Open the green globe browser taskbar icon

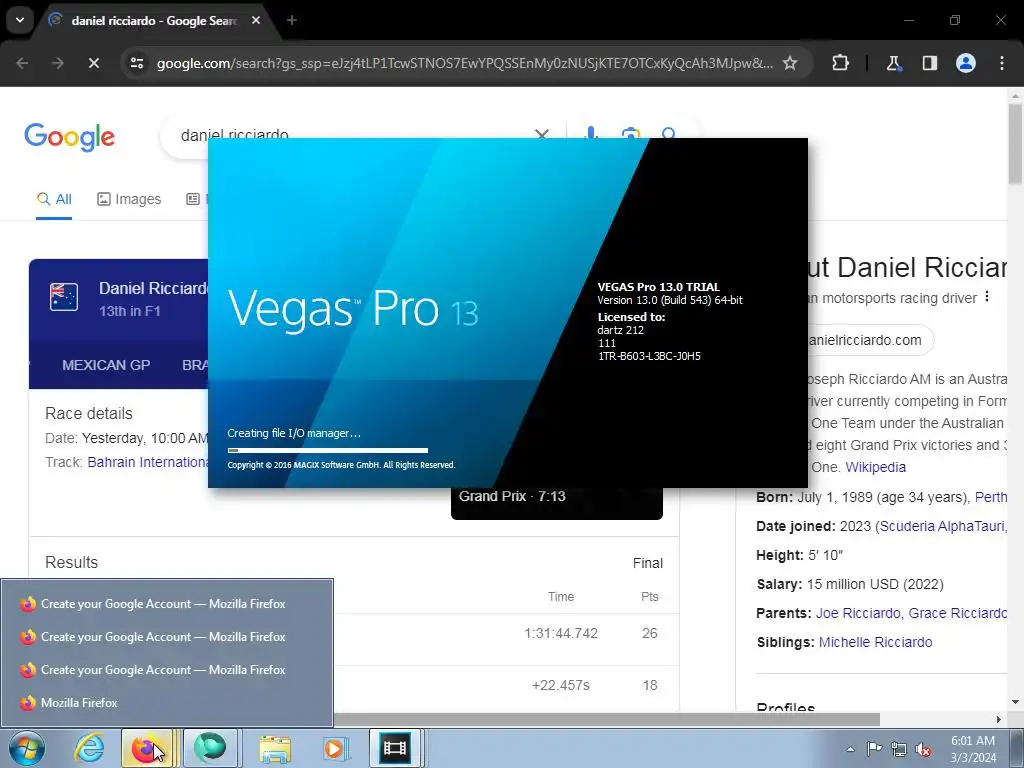pos(209,748)
